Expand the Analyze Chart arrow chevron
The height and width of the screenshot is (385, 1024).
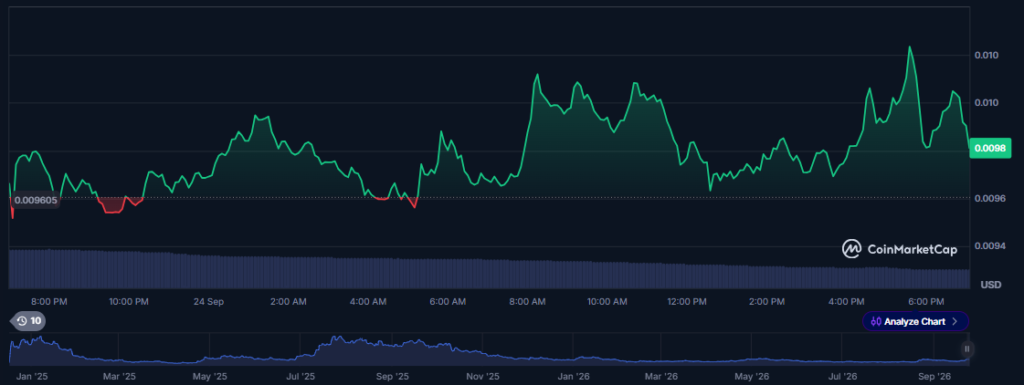955,321
